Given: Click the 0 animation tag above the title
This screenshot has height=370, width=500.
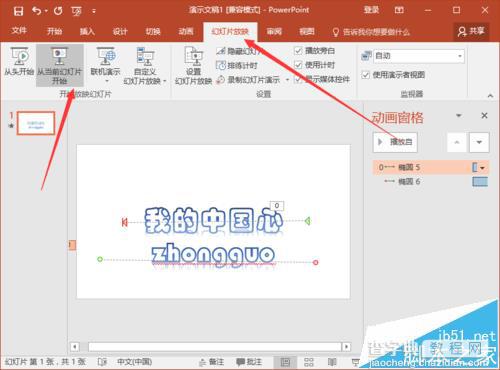Looking at the screenshot, I should tap(277, 206).
